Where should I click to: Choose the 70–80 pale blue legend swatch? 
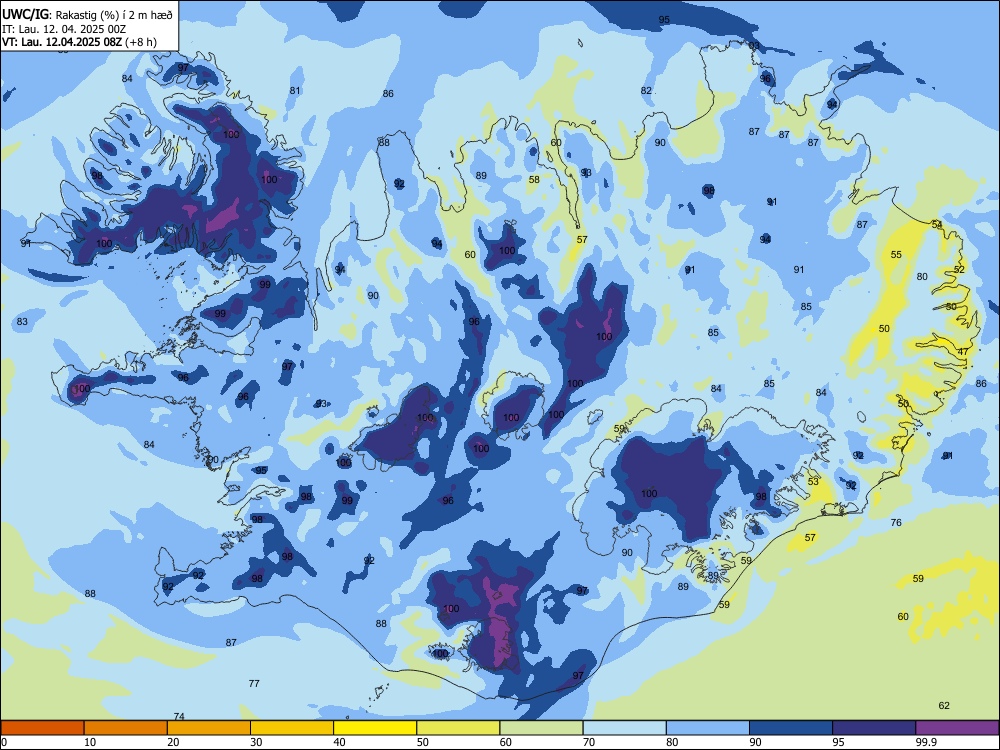624,728
